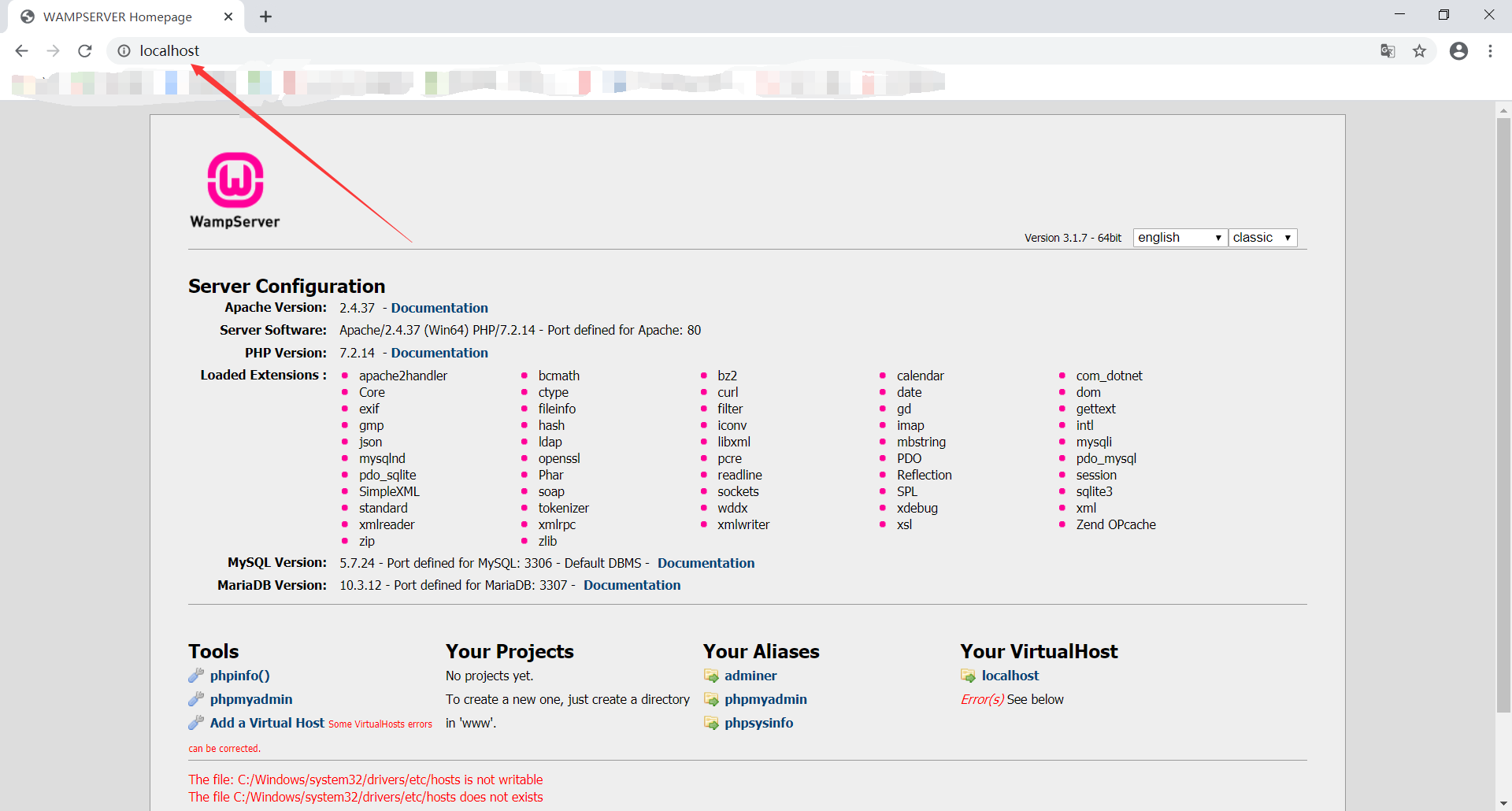Click Add a Virtual Host link
Screen dimensions: 1512x811
pyautogui.click(x=267, y=723)
